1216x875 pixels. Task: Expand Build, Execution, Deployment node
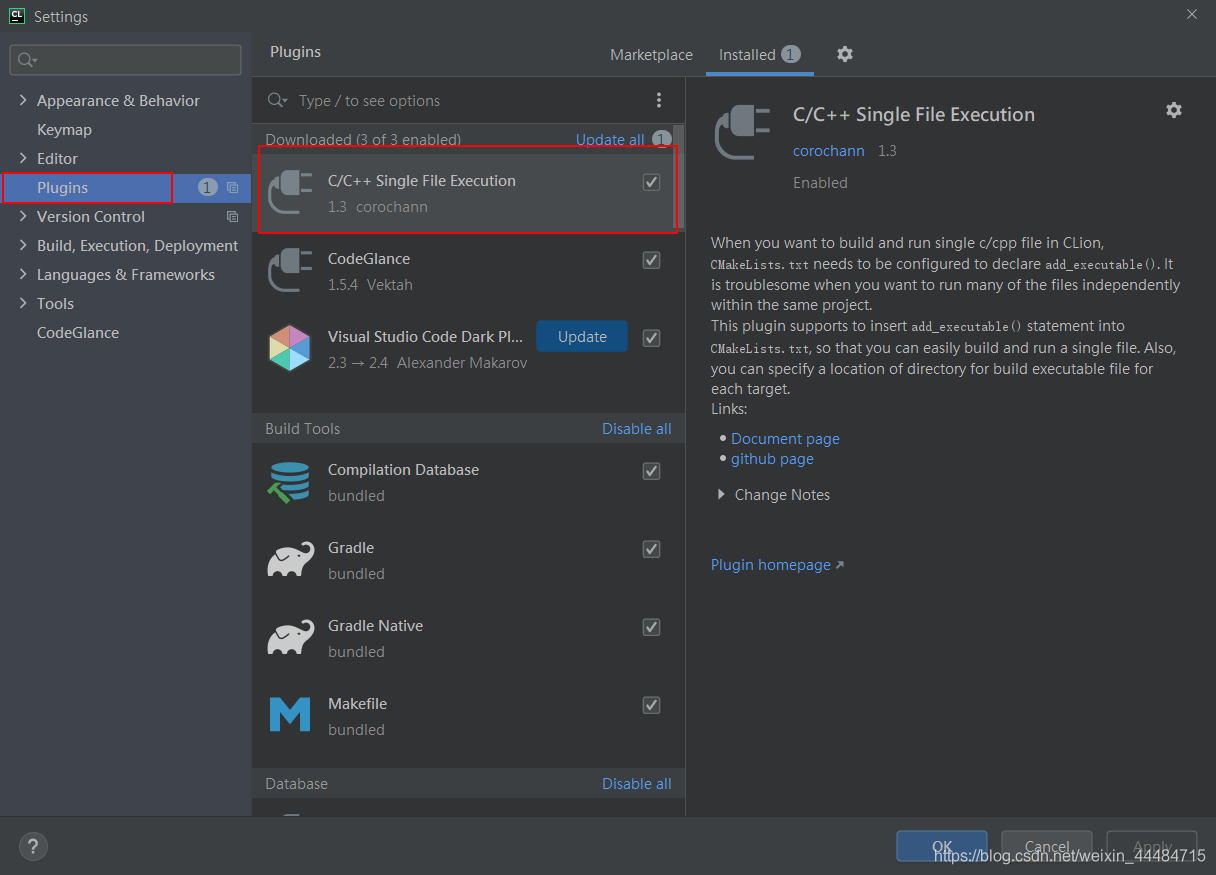point(22,246)
